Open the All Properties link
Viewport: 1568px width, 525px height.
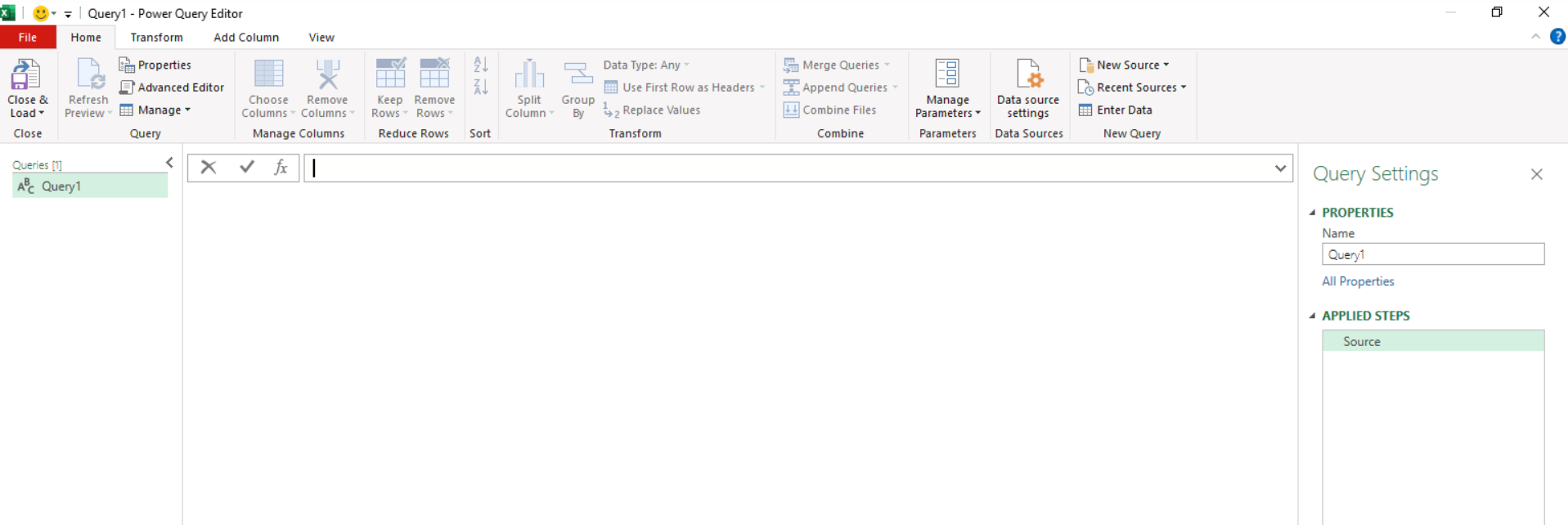[x=1358, y=281]
